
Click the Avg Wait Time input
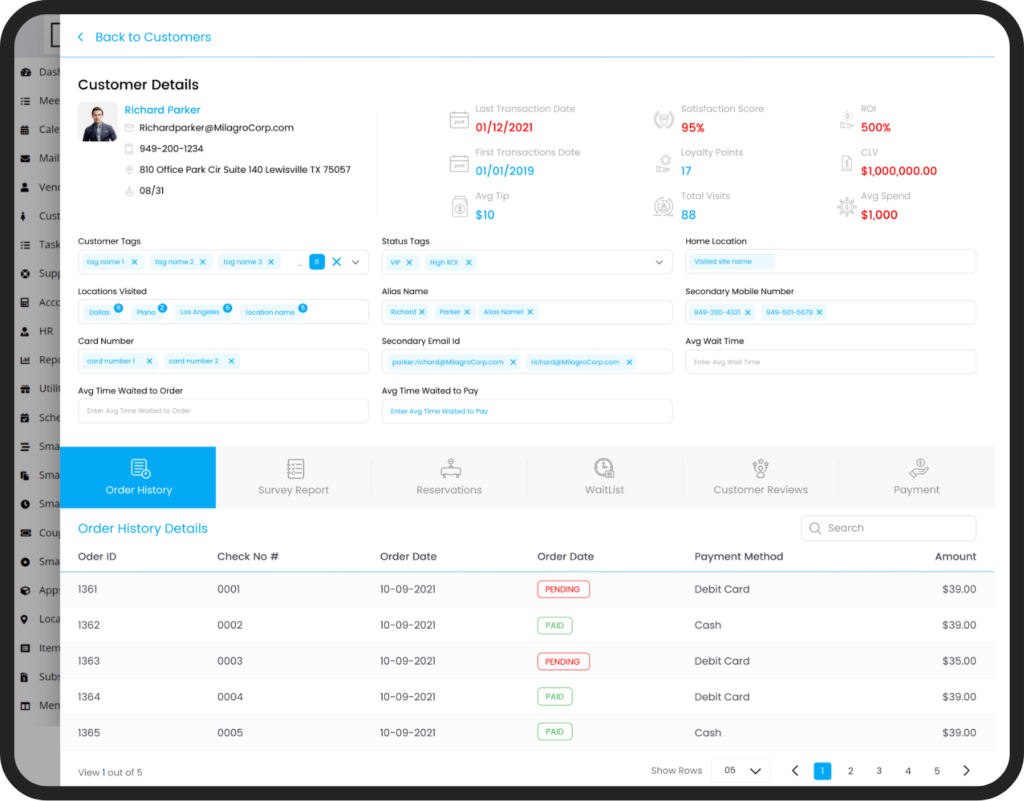830,362
